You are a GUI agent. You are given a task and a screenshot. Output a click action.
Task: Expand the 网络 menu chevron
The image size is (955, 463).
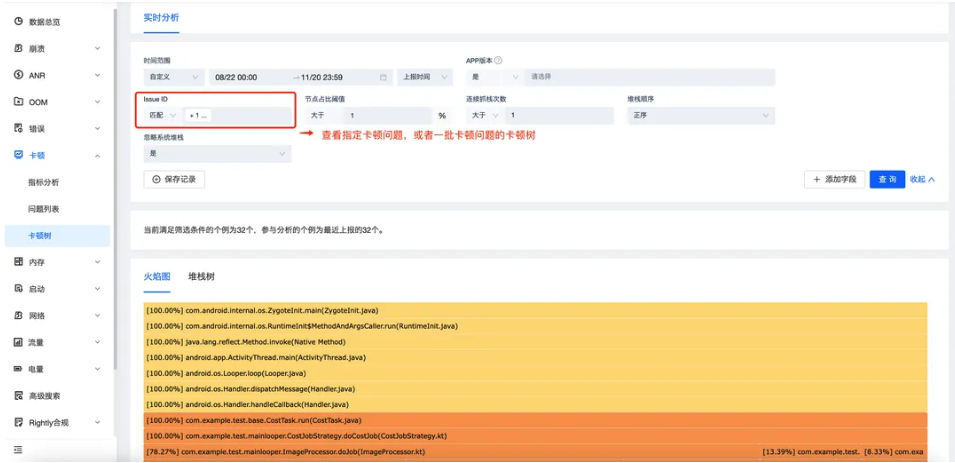coord(97,316)
